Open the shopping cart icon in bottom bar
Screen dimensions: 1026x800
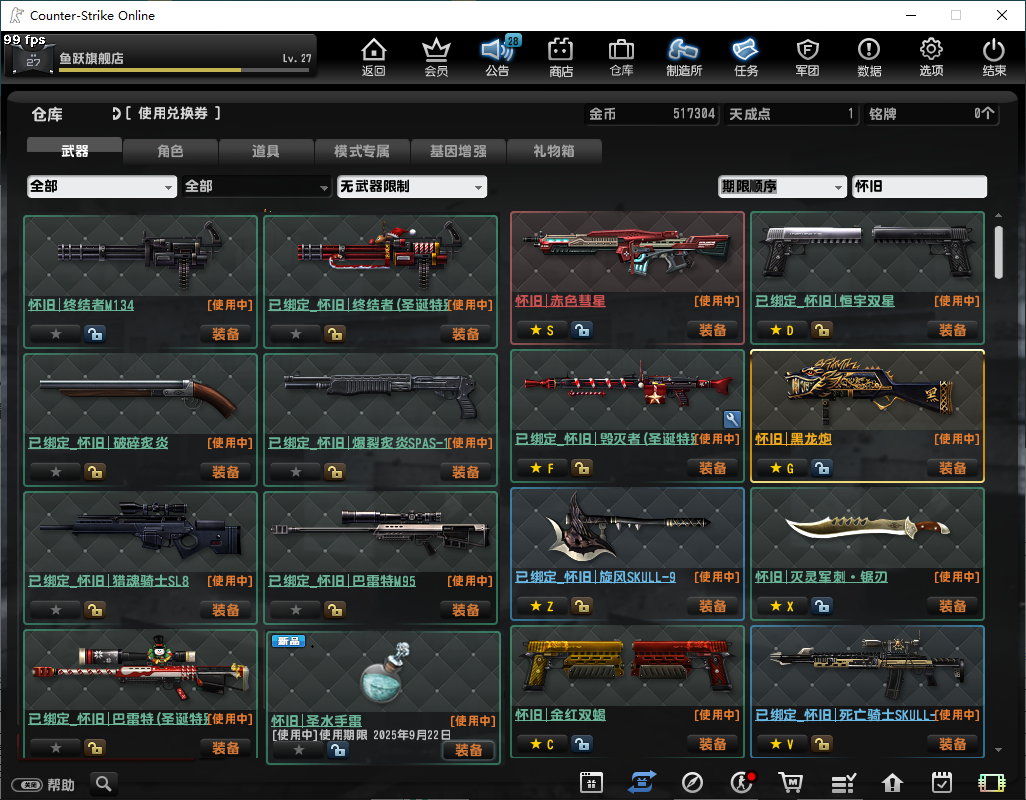point(790,782)
